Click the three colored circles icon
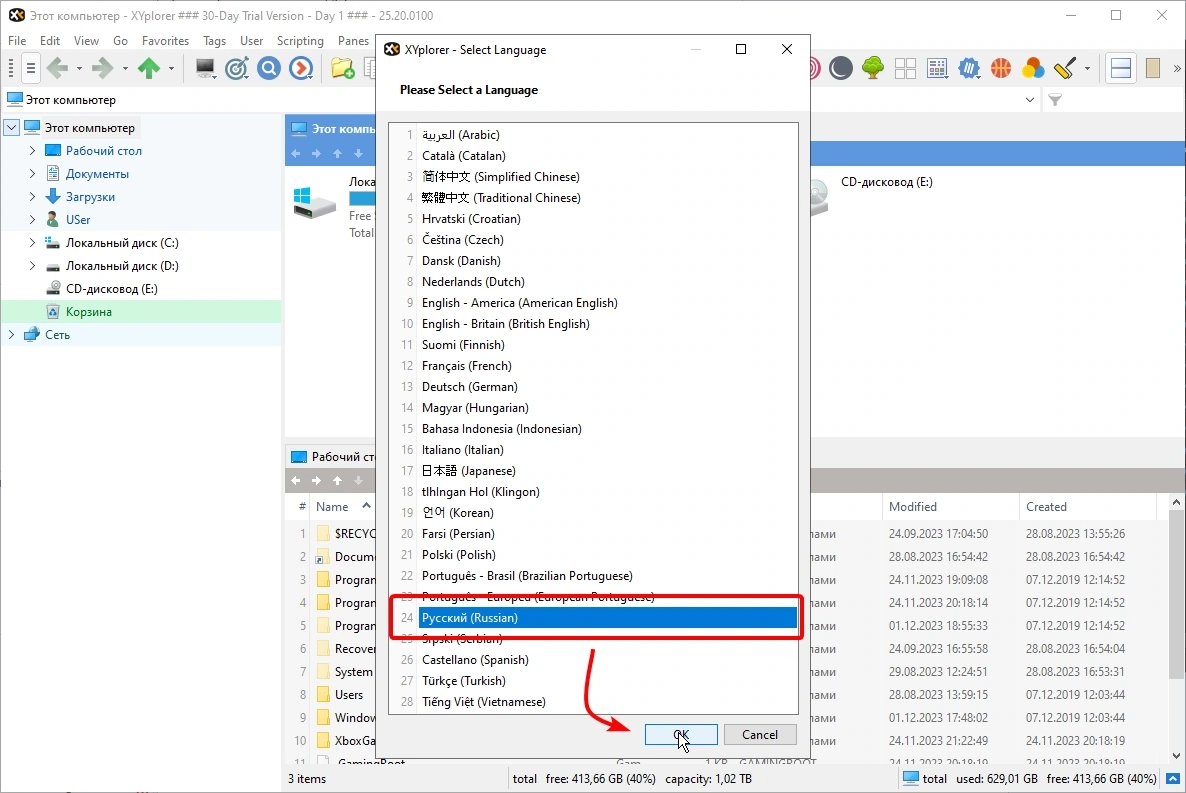This screenshot has width=1186, height=793. (x=1032, y=68)
